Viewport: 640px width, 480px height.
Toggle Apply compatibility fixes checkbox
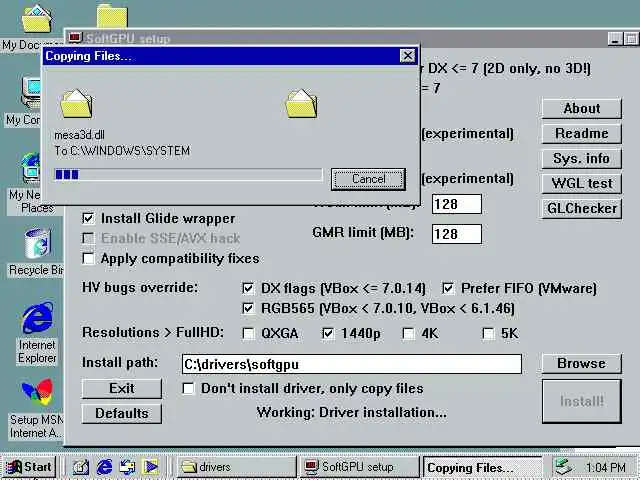[88, 258]
